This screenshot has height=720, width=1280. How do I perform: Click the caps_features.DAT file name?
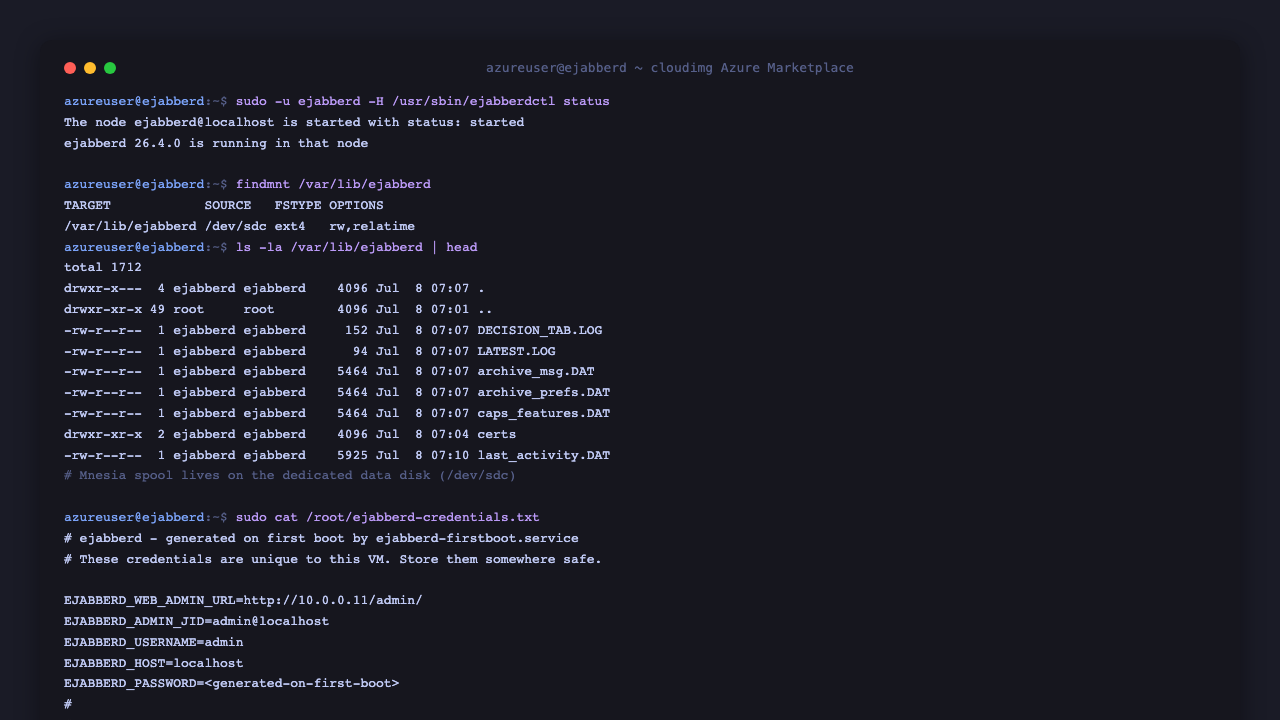click(544, 413)
